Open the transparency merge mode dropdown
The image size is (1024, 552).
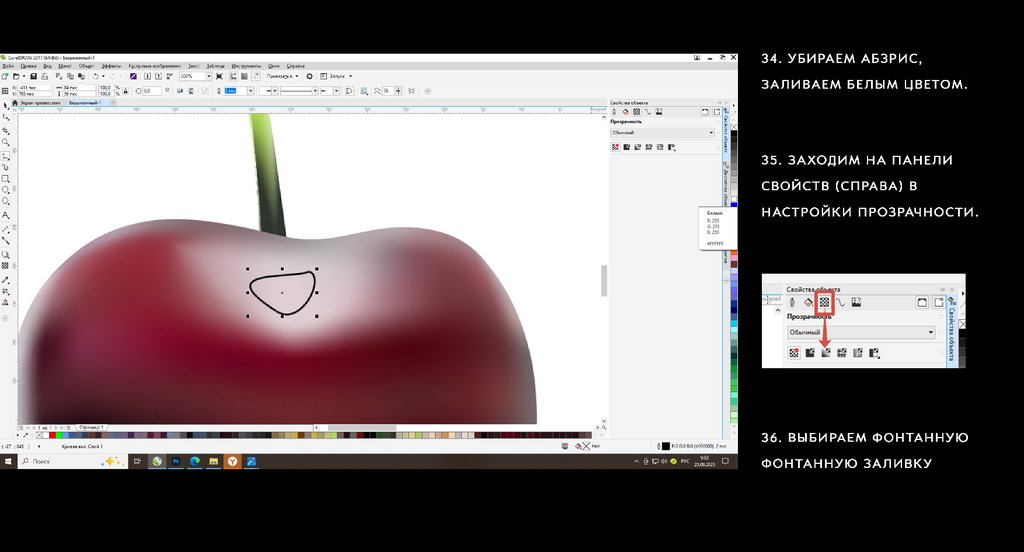coord(663,133)
